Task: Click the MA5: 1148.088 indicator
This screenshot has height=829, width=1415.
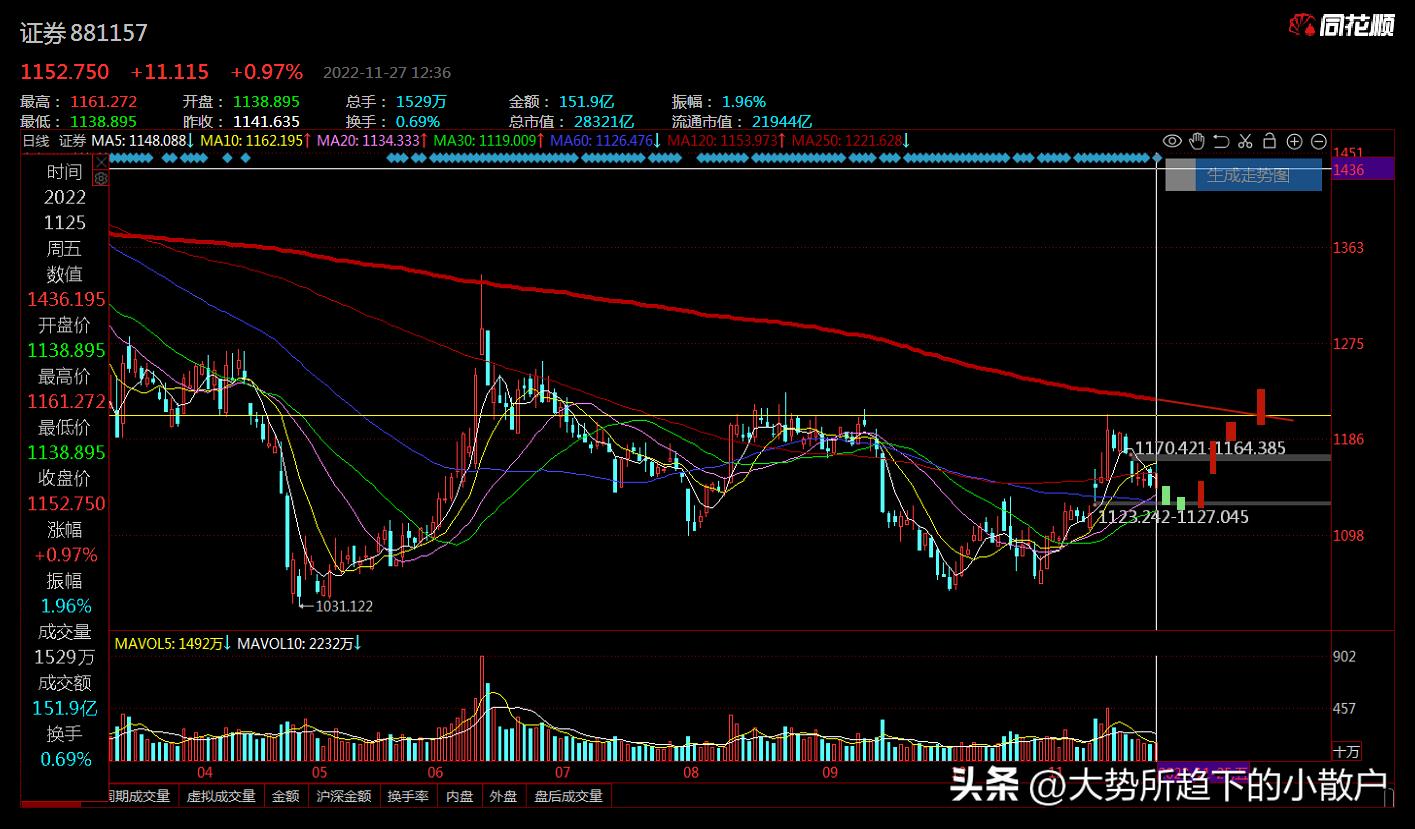Action: coord(143,141)
